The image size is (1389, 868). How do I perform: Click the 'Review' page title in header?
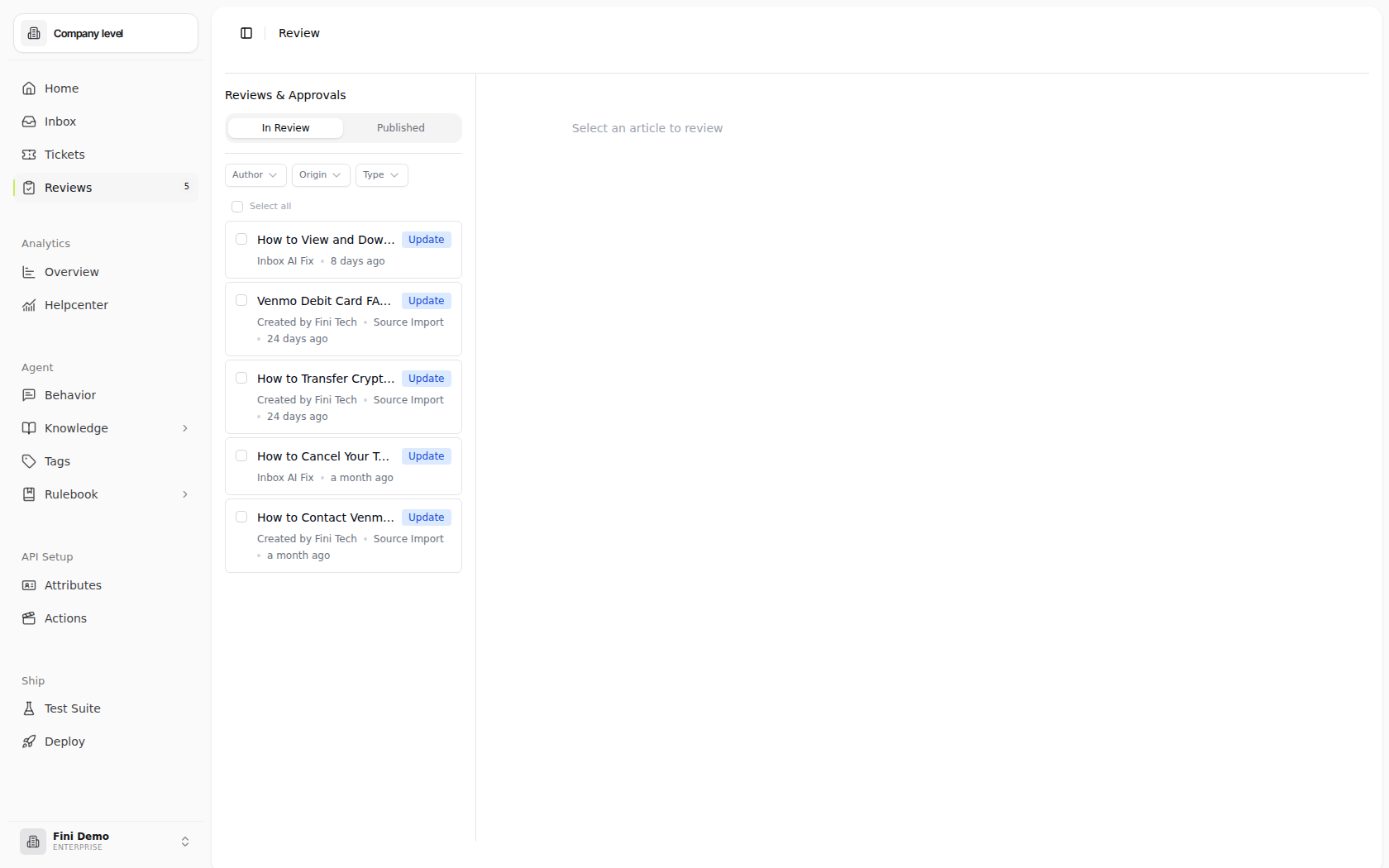(299, 33)
